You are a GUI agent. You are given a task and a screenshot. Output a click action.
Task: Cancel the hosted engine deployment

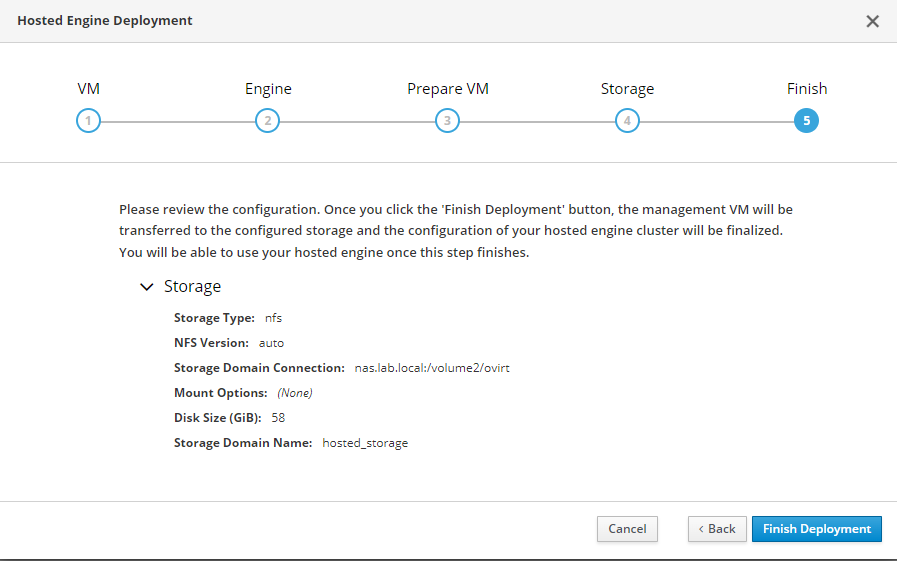point(627,529)
